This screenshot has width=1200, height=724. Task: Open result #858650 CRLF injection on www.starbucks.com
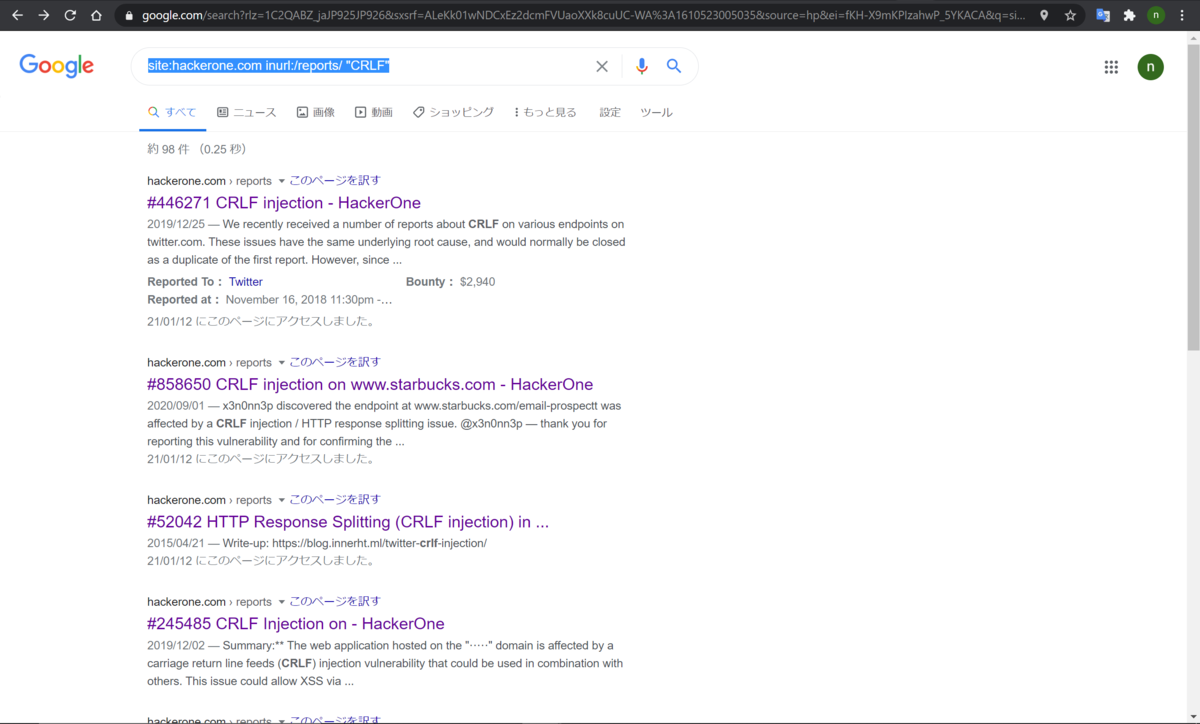click(x=370, y=385)
